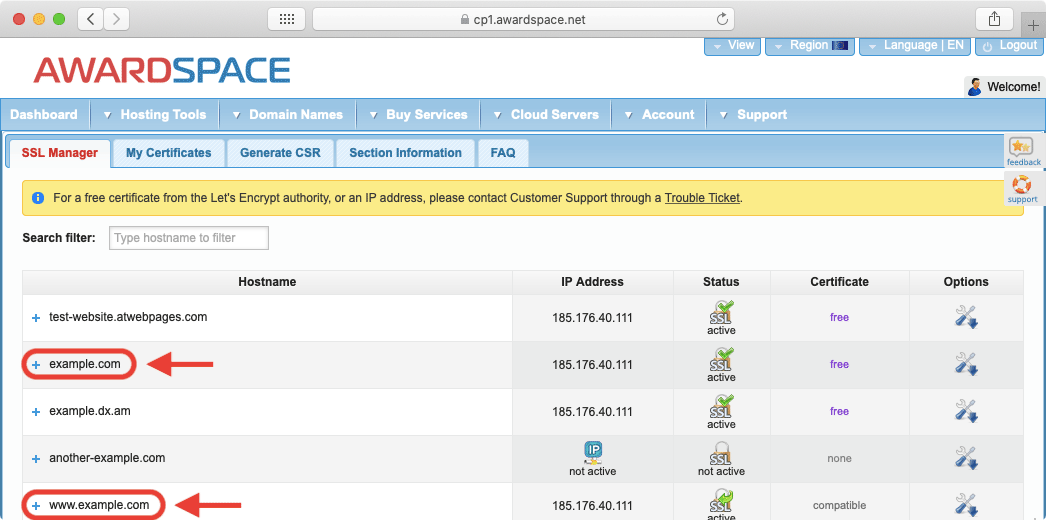Expand the test-website.atwebpages.com row
Screen dimensions: 1046x520
click(36, 318)
